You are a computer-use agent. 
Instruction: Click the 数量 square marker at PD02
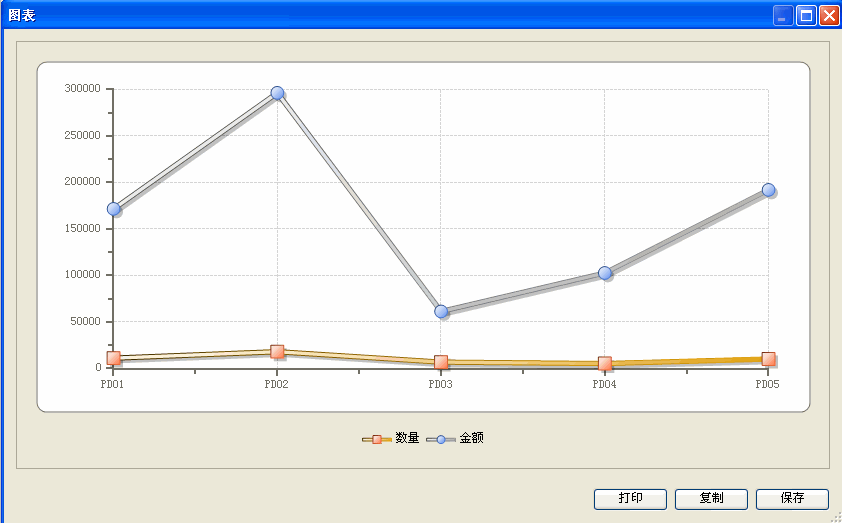277,352
